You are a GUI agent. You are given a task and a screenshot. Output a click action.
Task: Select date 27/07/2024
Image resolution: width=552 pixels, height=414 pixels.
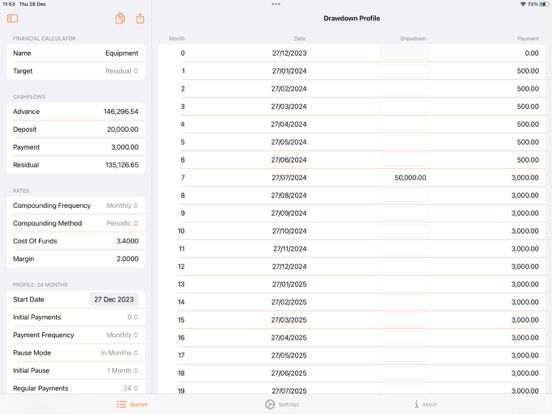[289, 177]
